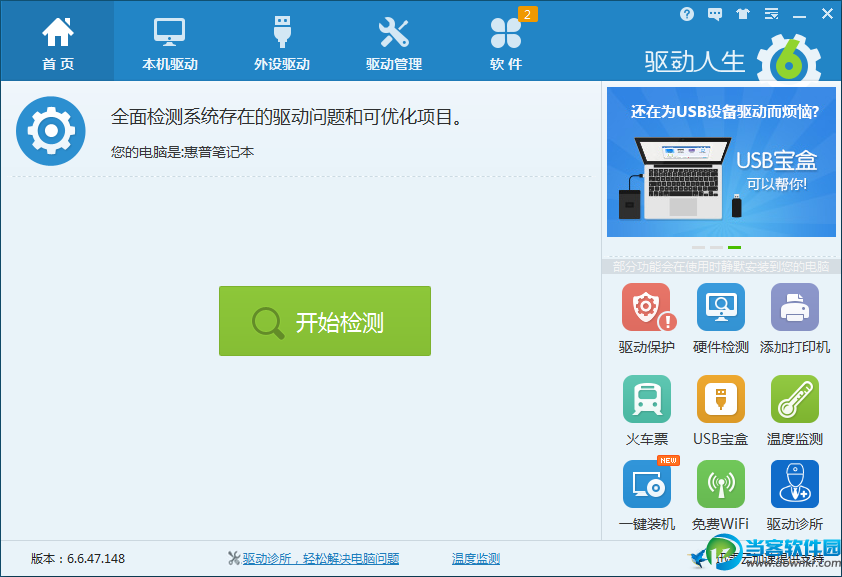The height and width of the screenshot is (577, 842).
Task: Select the first banner page indicator
Action: tap(698, 247)
